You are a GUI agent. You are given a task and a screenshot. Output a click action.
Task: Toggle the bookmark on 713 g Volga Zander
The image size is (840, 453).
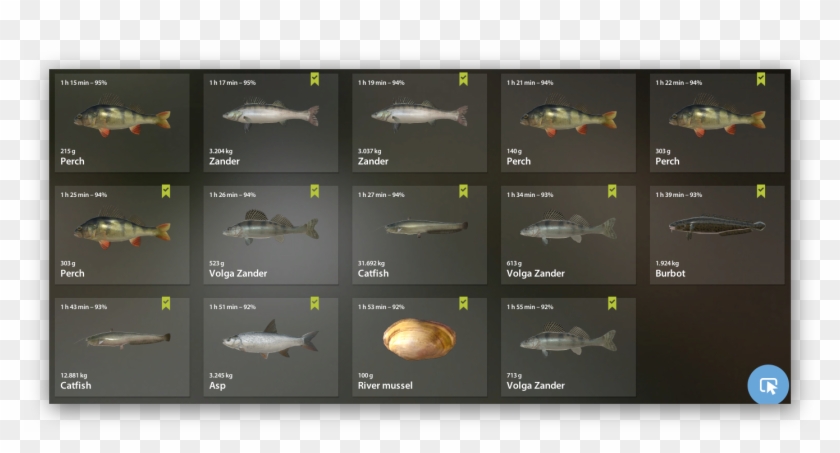click(x=612, y=304)
